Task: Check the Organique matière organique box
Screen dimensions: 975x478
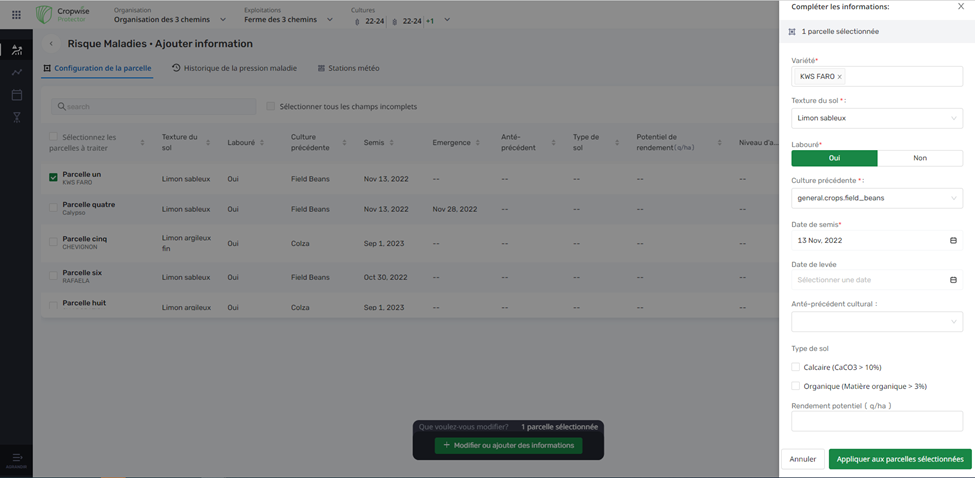Action: coord(796,386)
